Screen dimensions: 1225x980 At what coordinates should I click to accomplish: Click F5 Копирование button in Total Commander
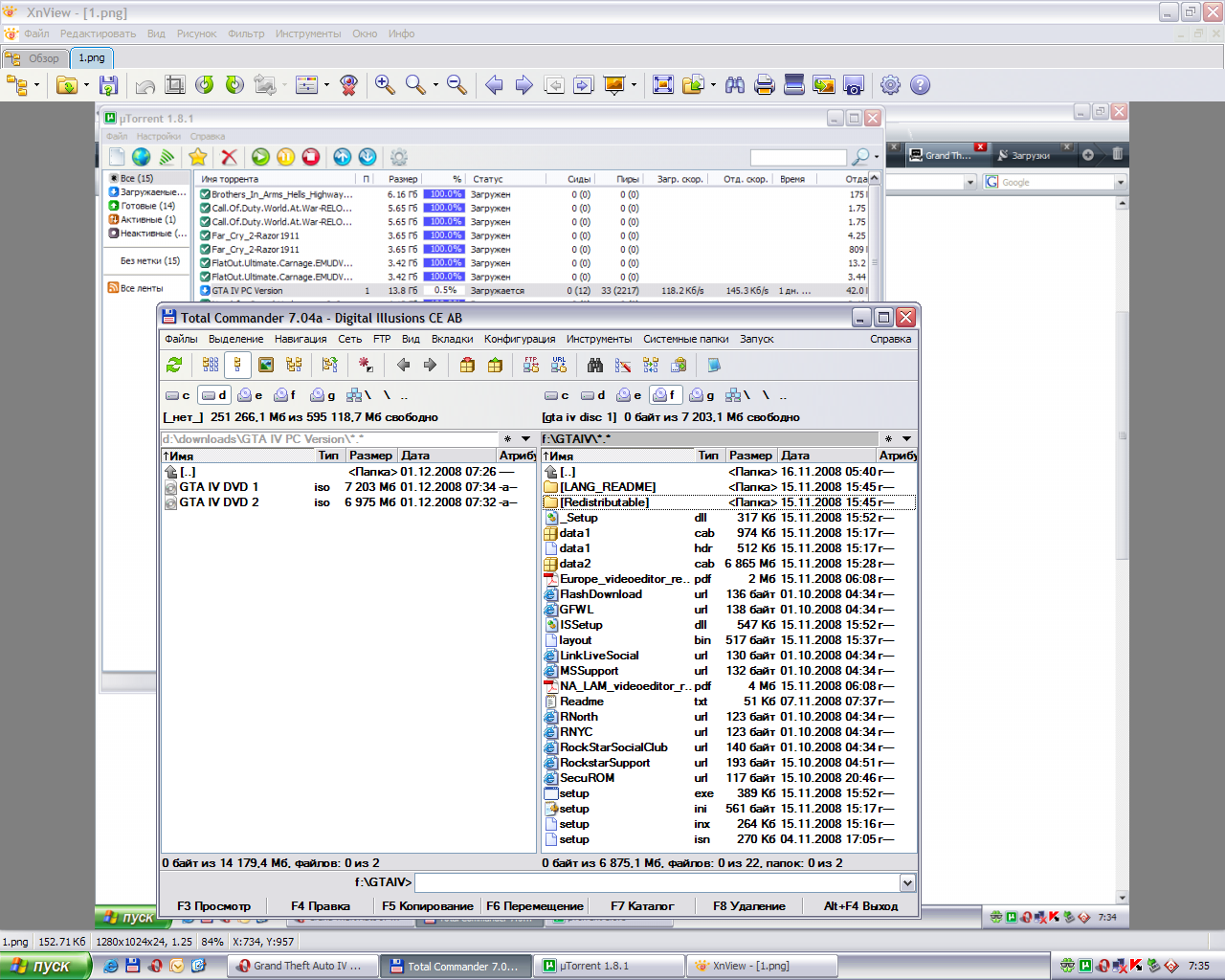tap(427, 906)
